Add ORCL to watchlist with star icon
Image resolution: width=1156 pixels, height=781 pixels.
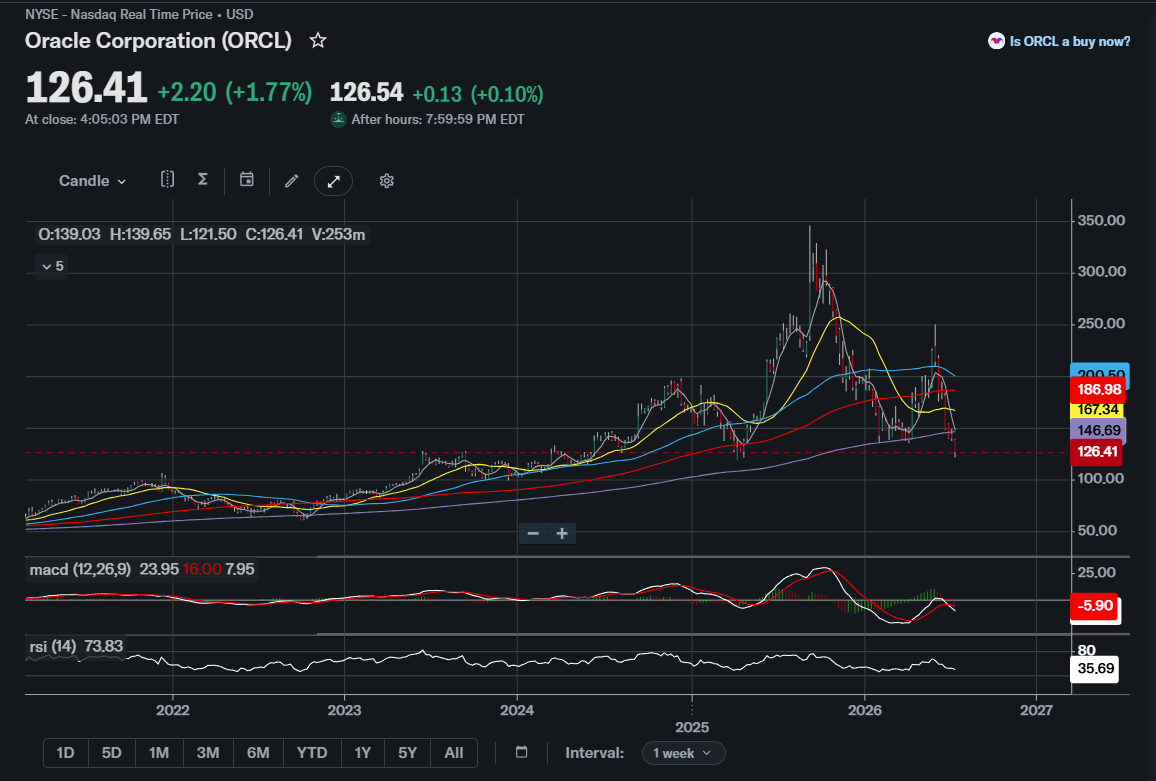tap(318, 41)
